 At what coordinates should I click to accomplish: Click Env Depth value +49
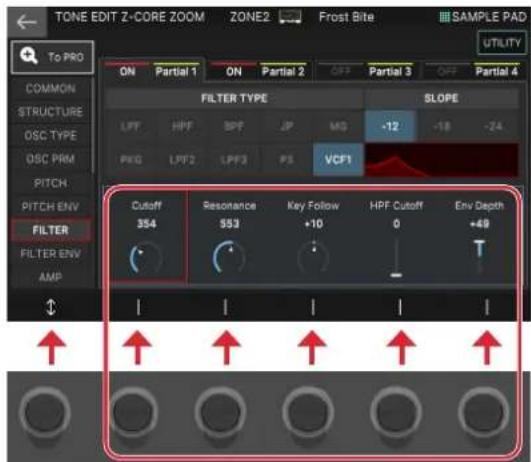[480, 224]
